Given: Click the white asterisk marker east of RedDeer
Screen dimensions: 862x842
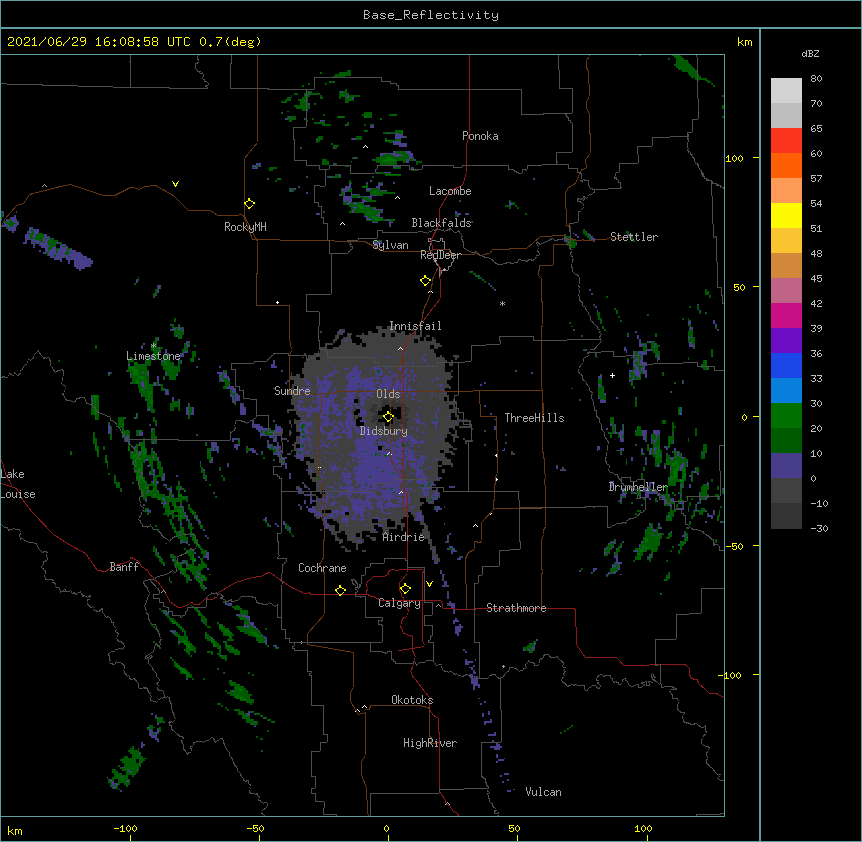Looking at the screenshot, I should (502, 303).
